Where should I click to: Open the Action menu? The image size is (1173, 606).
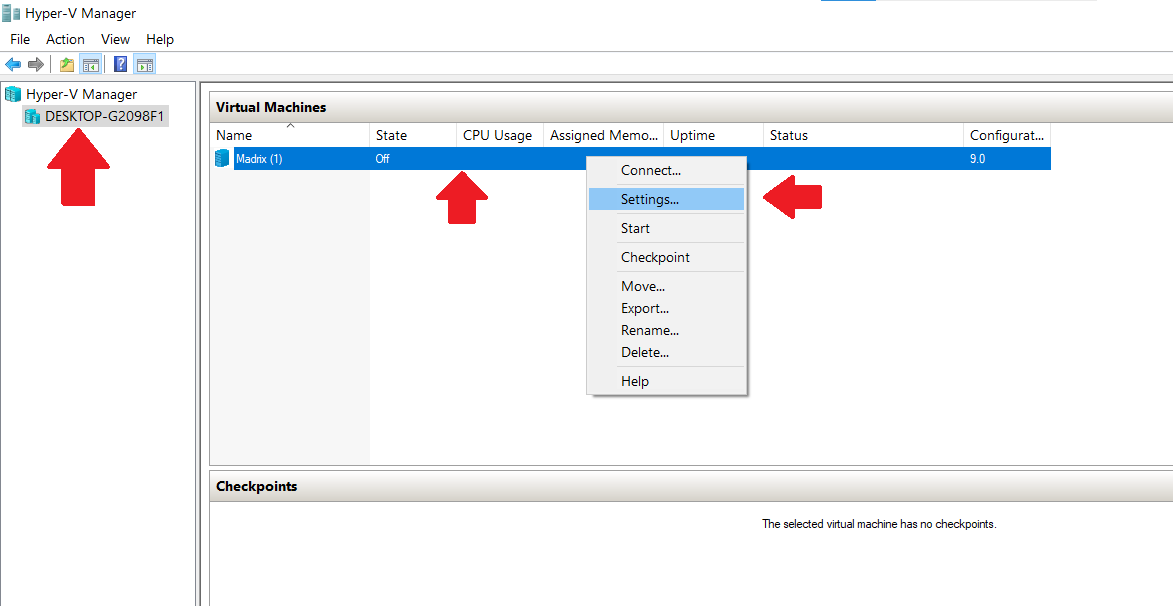[x=65, y=39]
